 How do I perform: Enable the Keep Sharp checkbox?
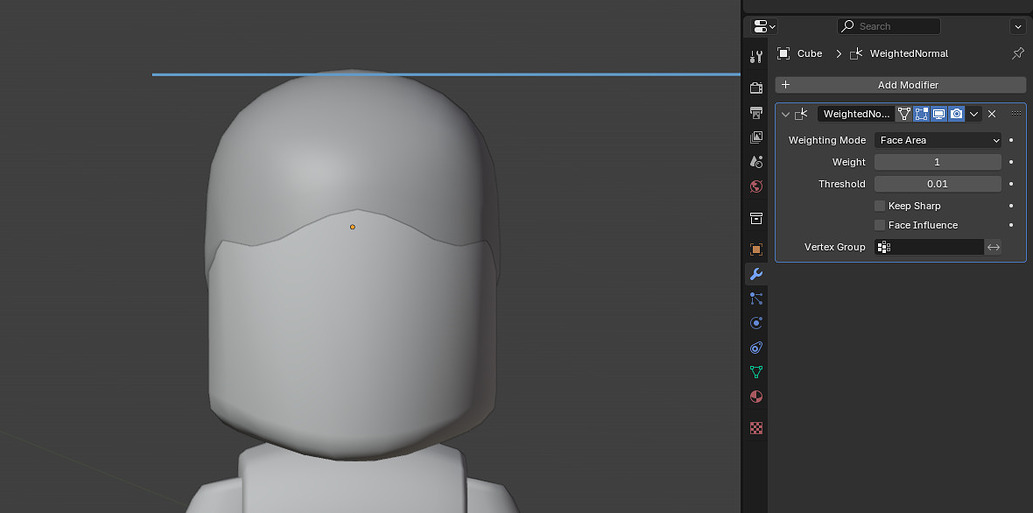pyautogui.click(x=880, y=206)
